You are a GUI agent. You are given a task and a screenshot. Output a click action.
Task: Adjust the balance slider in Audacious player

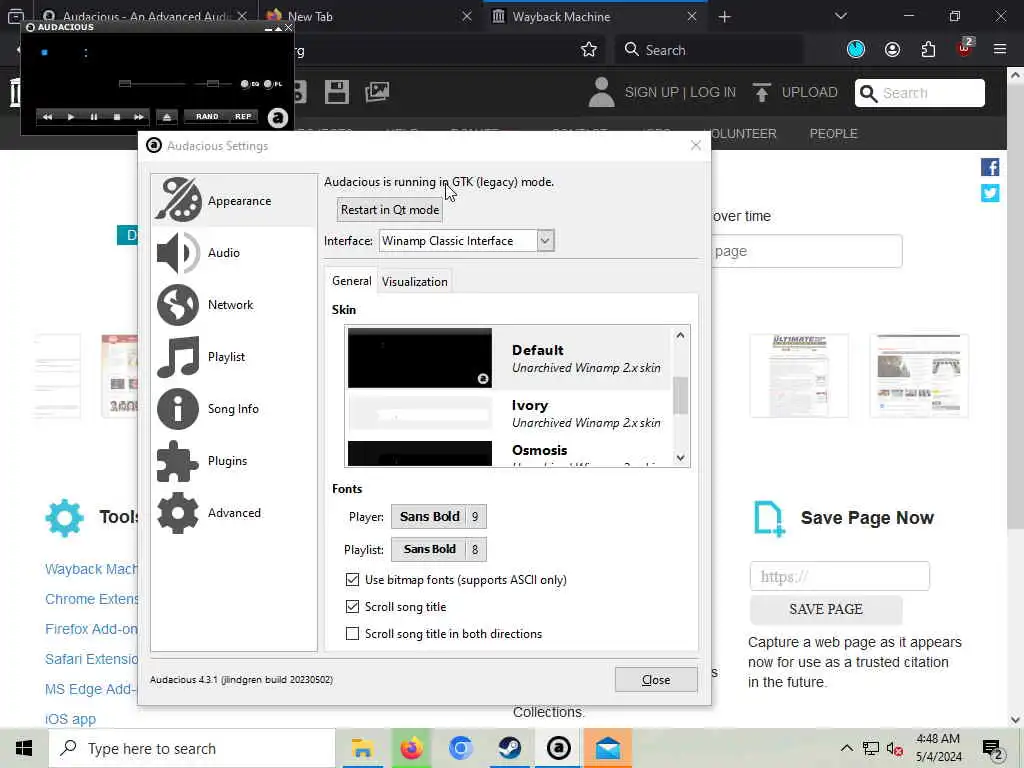pos(213,84)
